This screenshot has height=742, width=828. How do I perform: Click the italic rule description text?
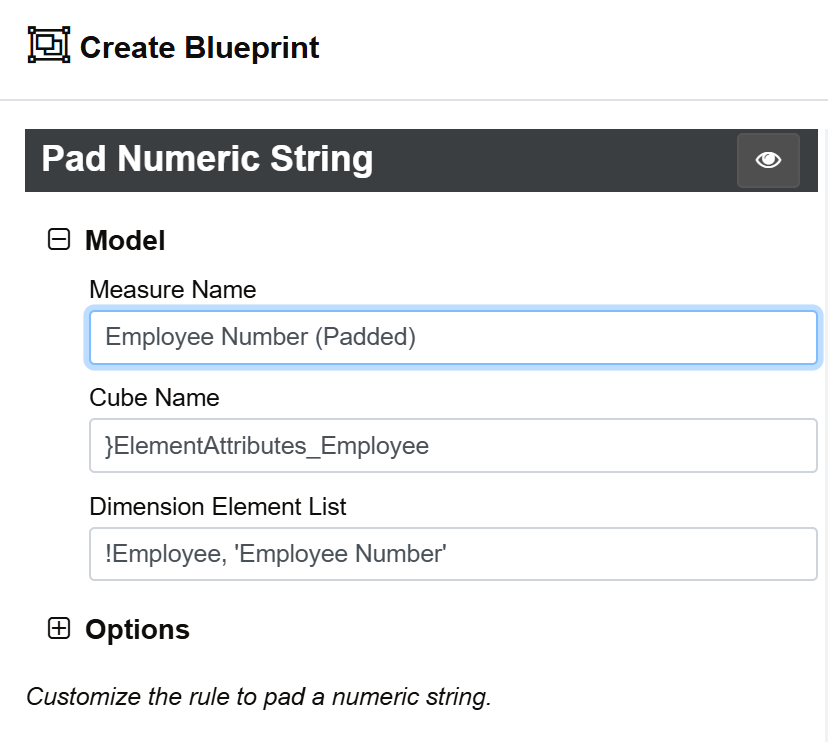point(259,697)
